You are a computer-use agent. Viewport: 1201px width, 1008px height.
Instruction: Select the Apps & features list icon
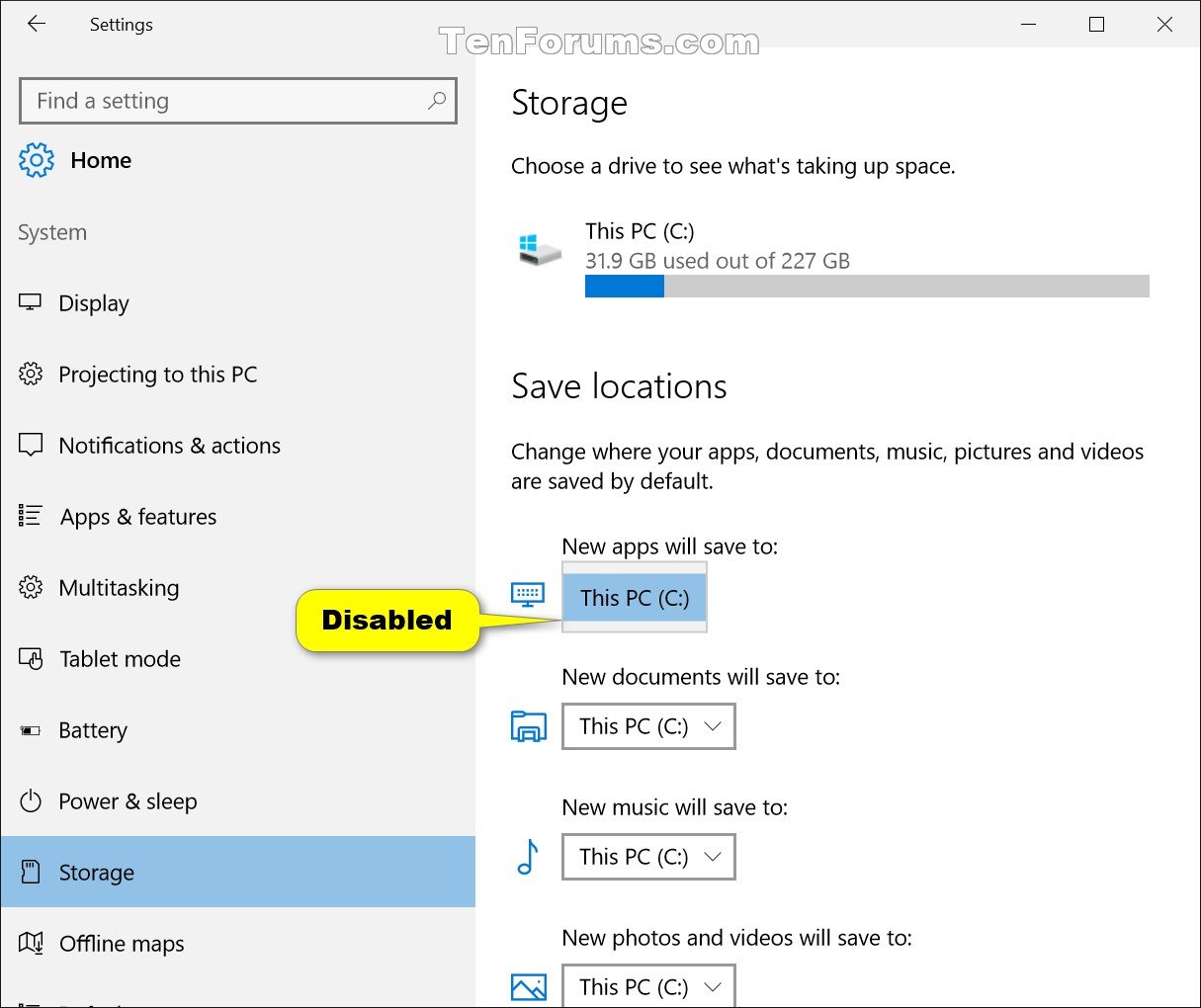coord(31,516)
